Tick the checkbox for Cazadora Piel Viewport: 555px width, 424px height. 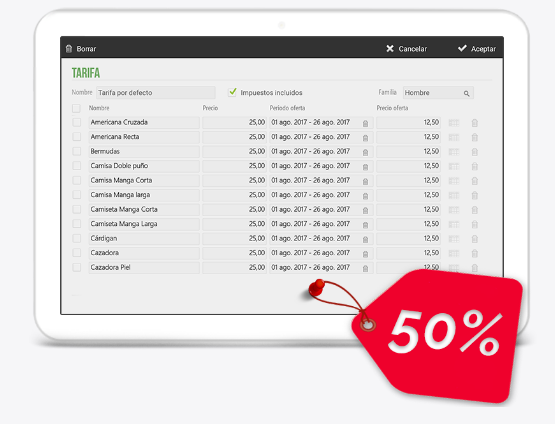(x=76, y=268)
